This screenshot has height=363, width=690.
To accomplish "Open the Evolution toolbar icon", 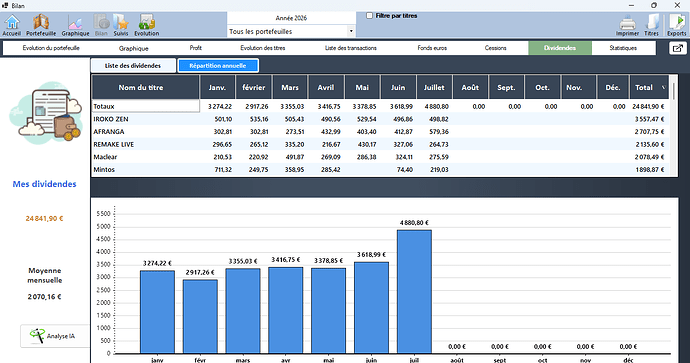I will point(147,25).
